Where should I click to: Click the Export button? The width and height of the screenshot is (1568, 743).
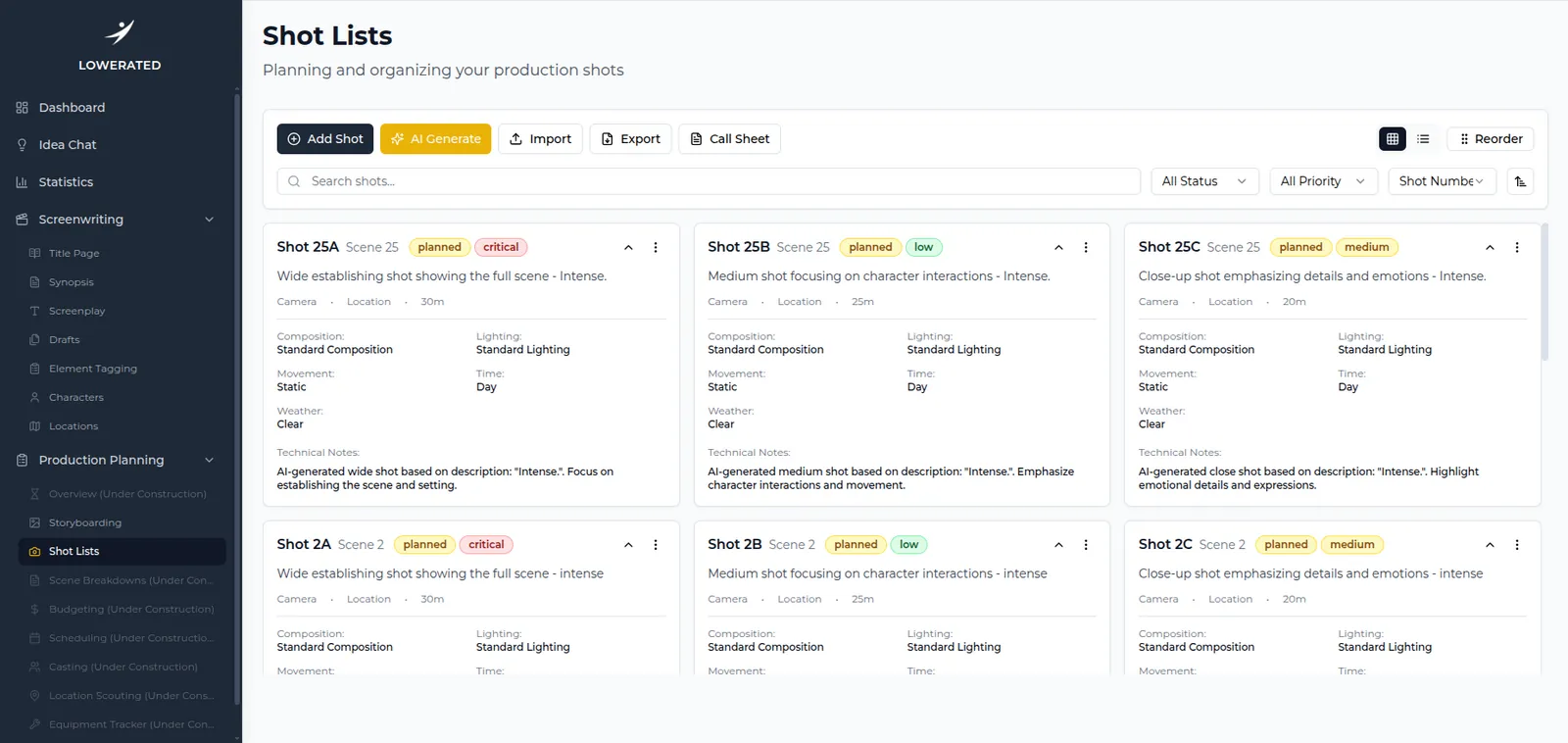click(630, 139)
